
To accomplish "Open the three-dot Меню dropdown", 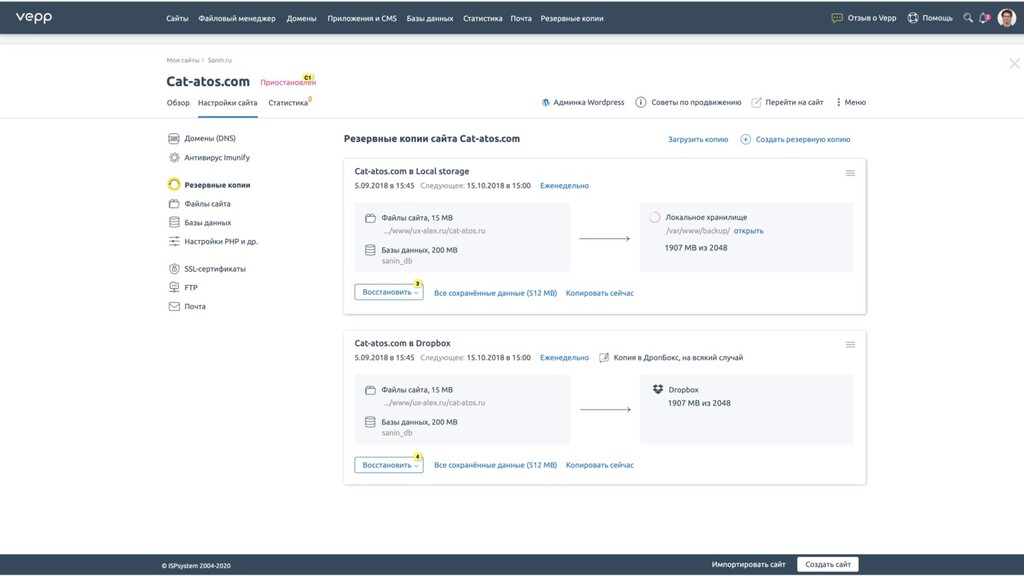I will (850, 102).
